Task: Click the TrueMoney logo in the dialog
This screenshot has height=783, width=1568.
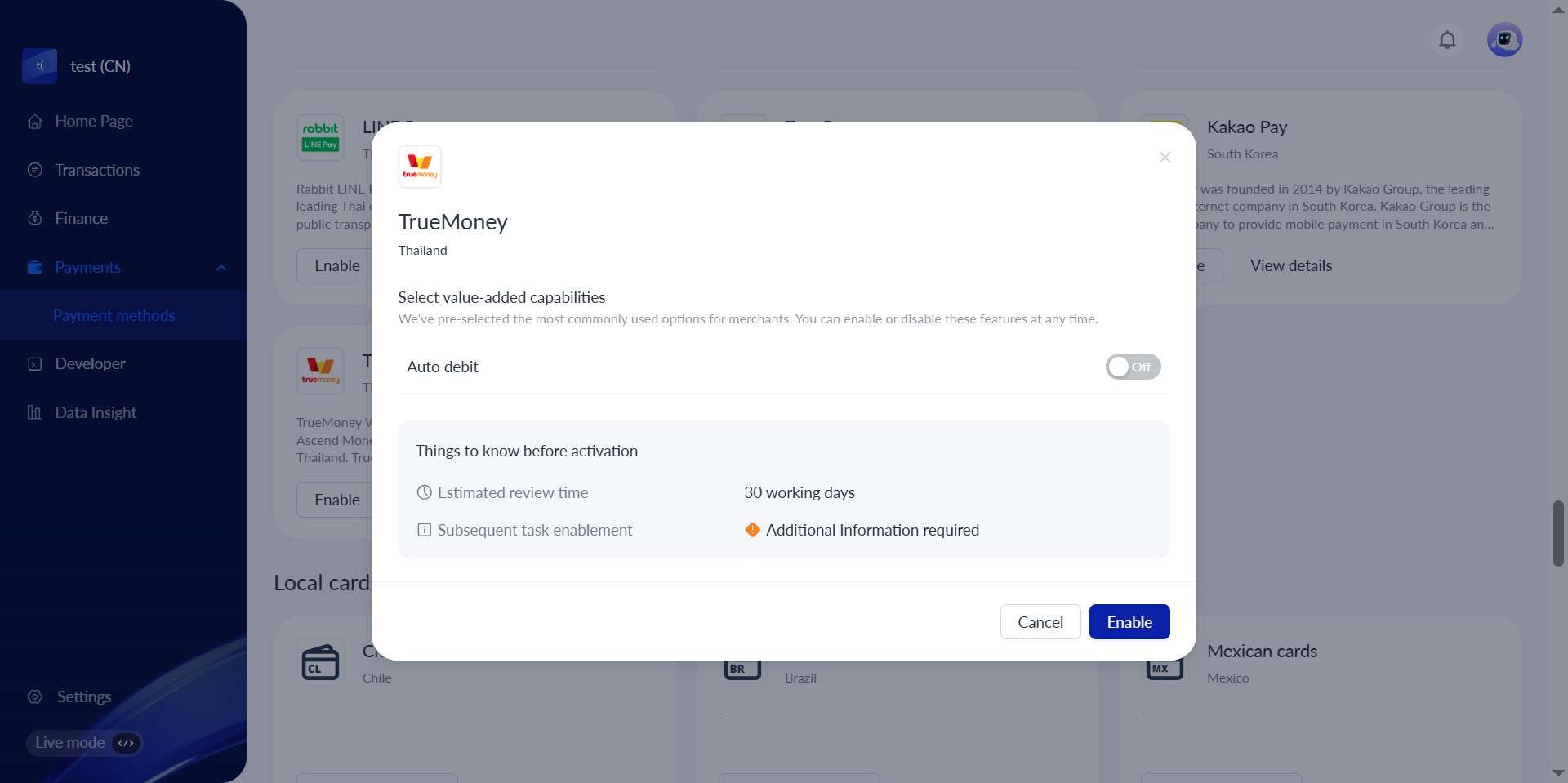Action: pos(420,167)
